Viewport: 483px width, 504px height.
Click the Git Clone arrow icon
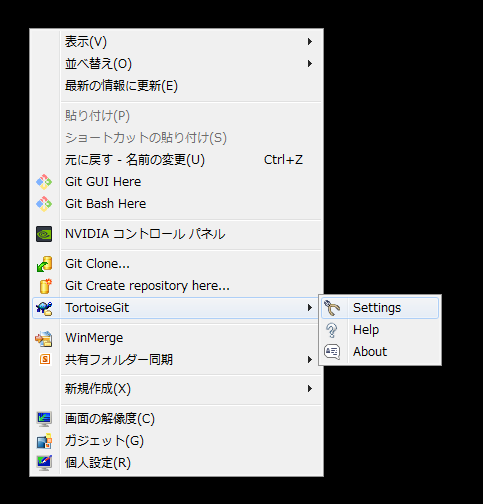44,264
